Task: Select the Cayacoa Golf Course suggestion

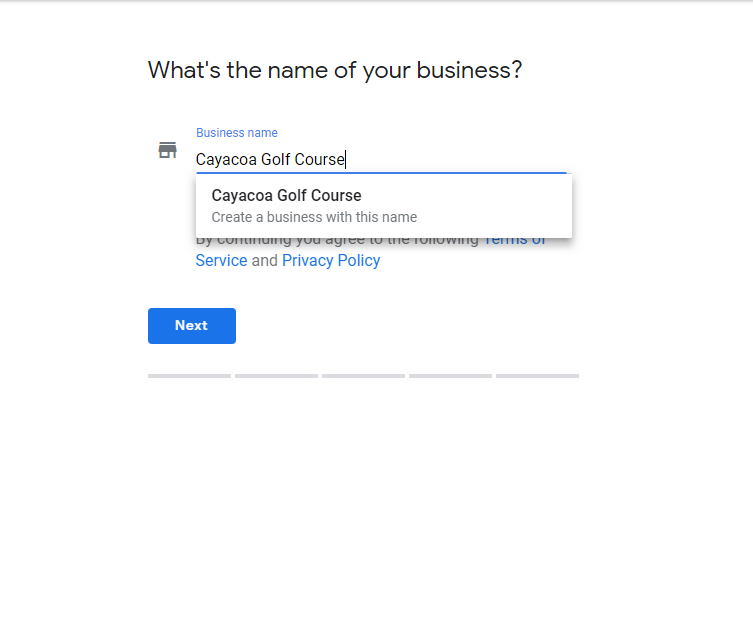Action: point(384,206)
